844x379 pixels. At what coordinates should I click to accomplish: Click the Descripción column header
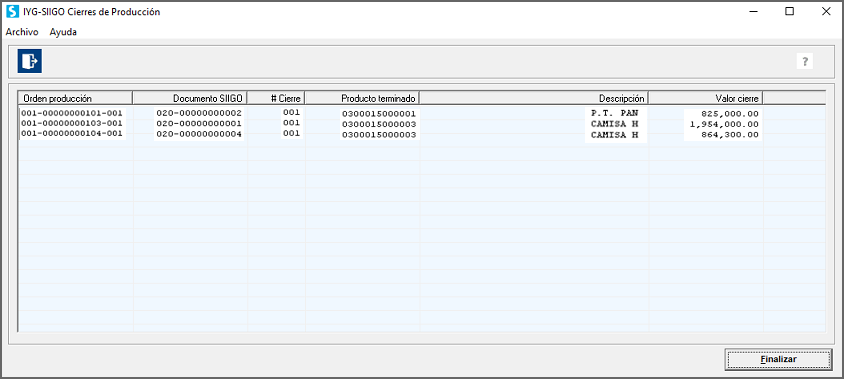click(x=534, y=98)
